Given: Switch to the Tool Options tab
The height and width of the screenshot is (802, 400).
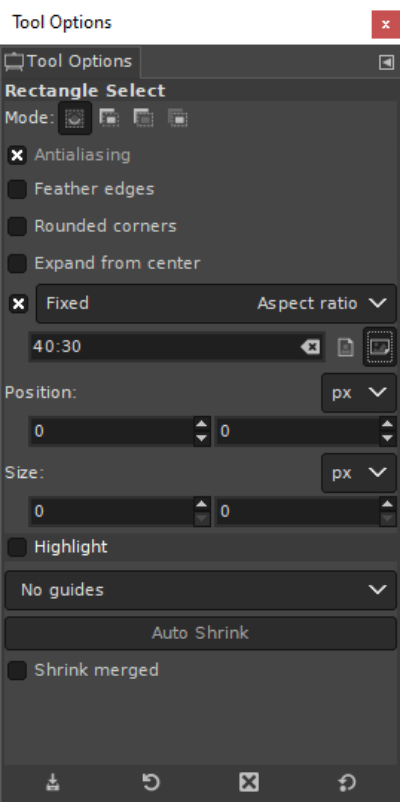Looking at the screenshot, I should pos(70,61).
